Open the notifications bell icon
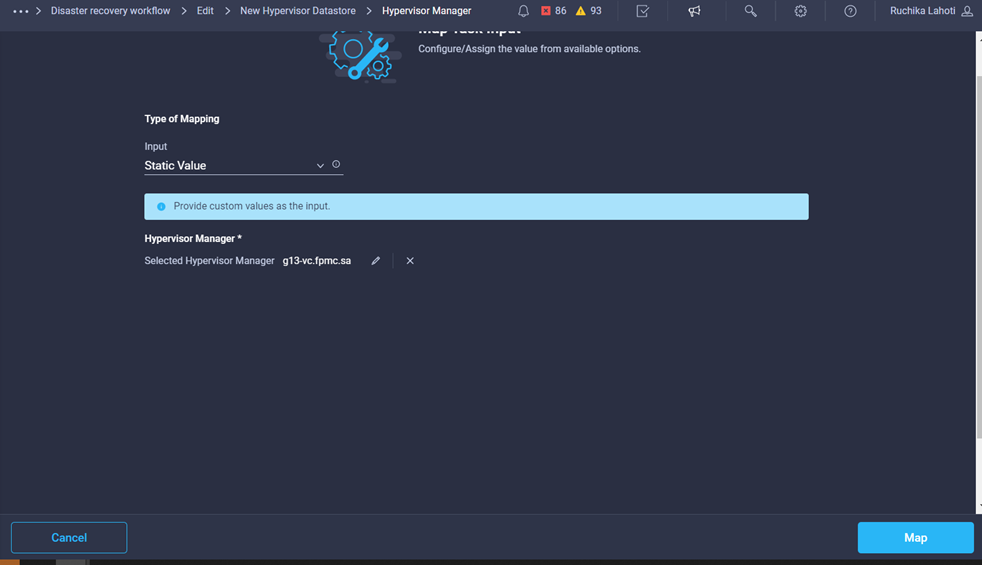982x565 pixels. (x=524, y=11)
